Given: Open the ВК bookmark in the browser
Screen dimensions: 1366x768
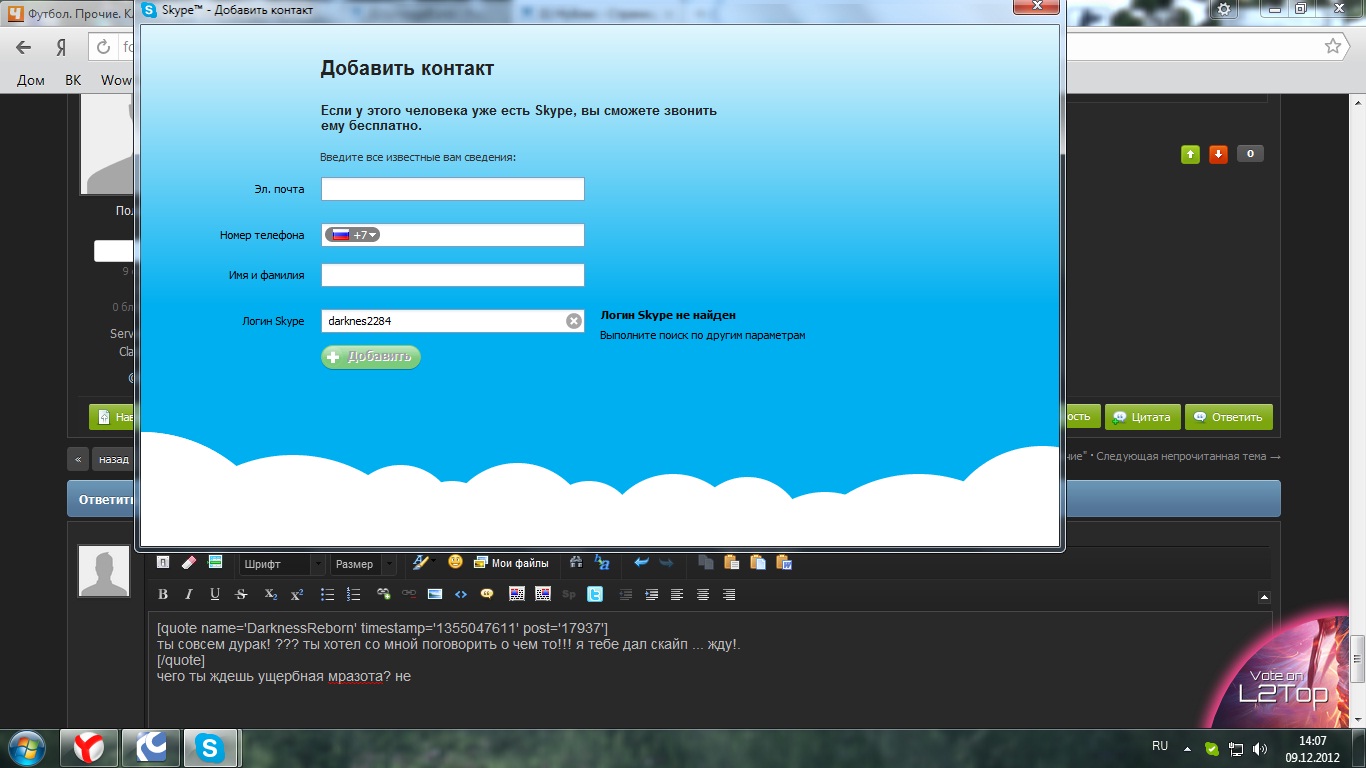Looking at the screenshot, I should point(73,80).
